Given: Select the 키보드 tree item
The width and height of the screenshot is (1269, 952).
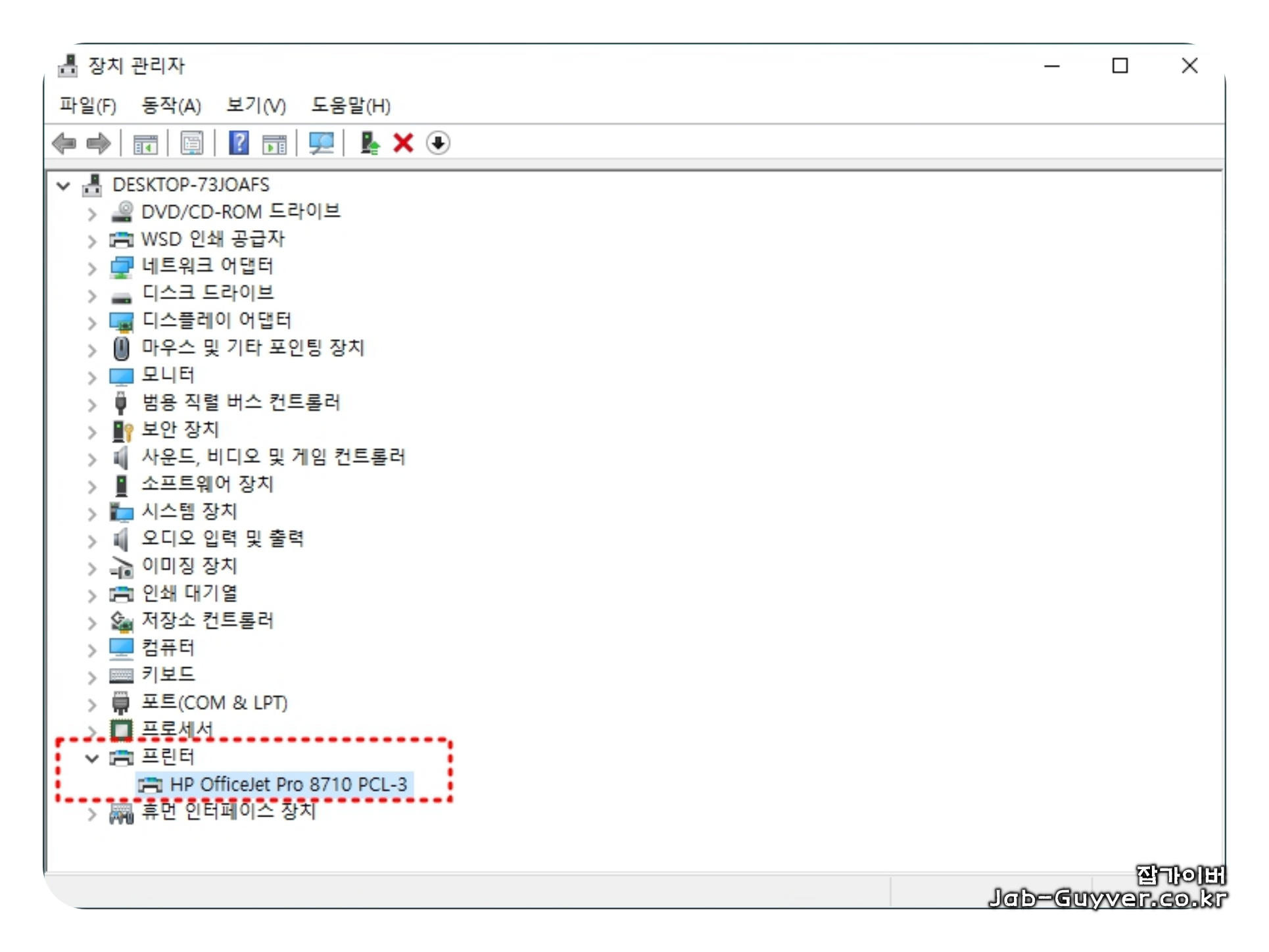Looking at the screenshot, I should 168,675.
